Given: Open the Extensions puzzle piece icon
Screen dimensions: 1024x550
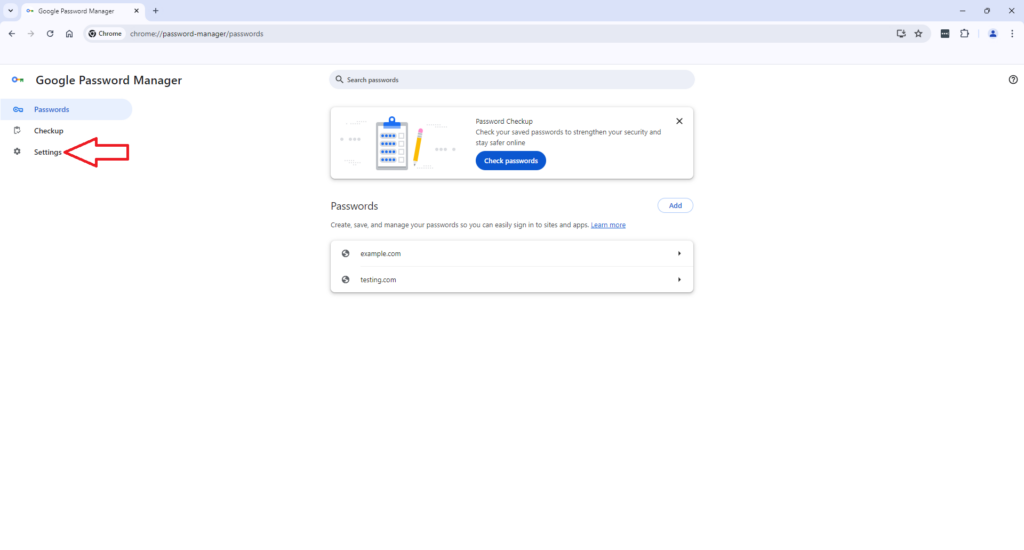Looking at the screenshot, I should [964, 33].
